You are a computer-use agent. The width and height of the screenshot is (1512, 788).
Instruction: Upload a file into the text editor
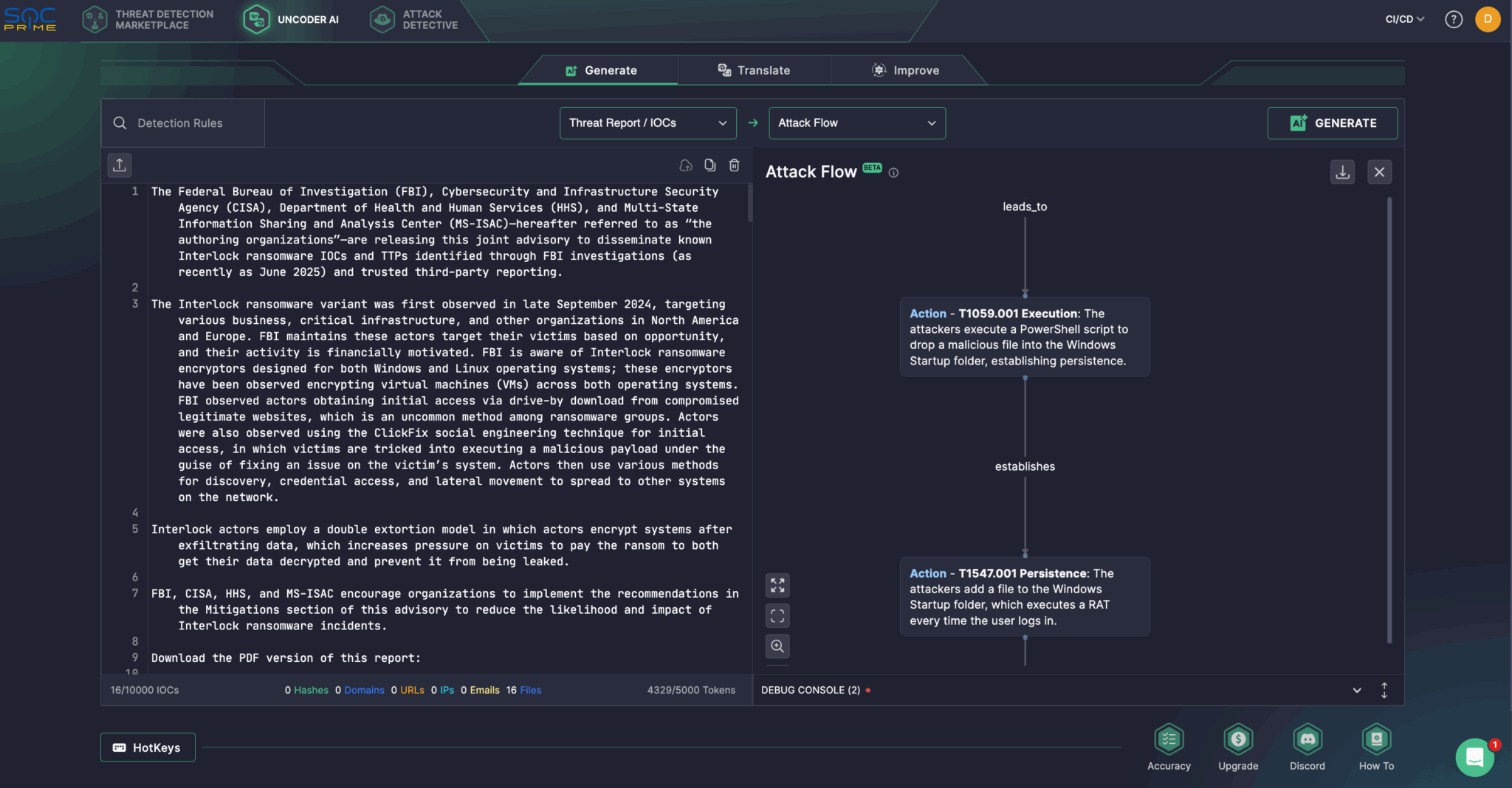pos(120,165)
